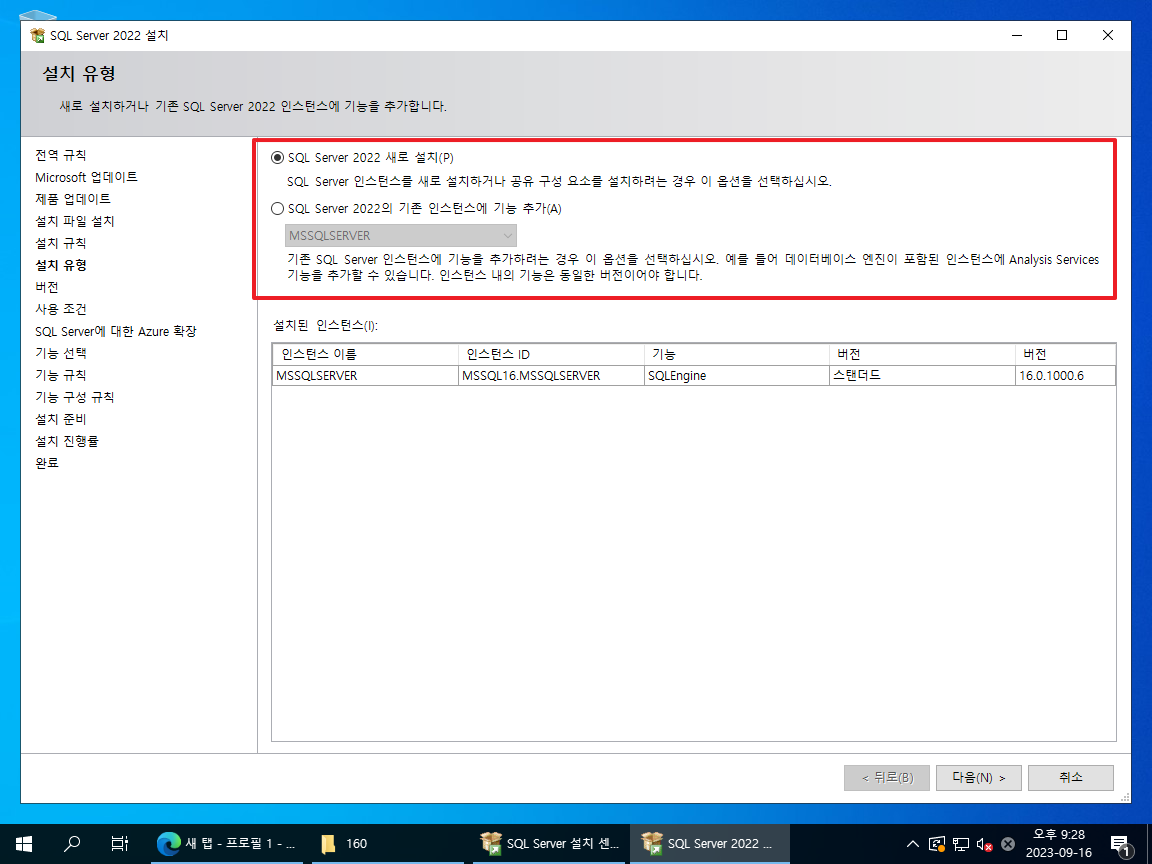Screen dimensions: 1152x864
Task: Select 설치 유형 step in the sidebar
Action: tap(61, 265)
